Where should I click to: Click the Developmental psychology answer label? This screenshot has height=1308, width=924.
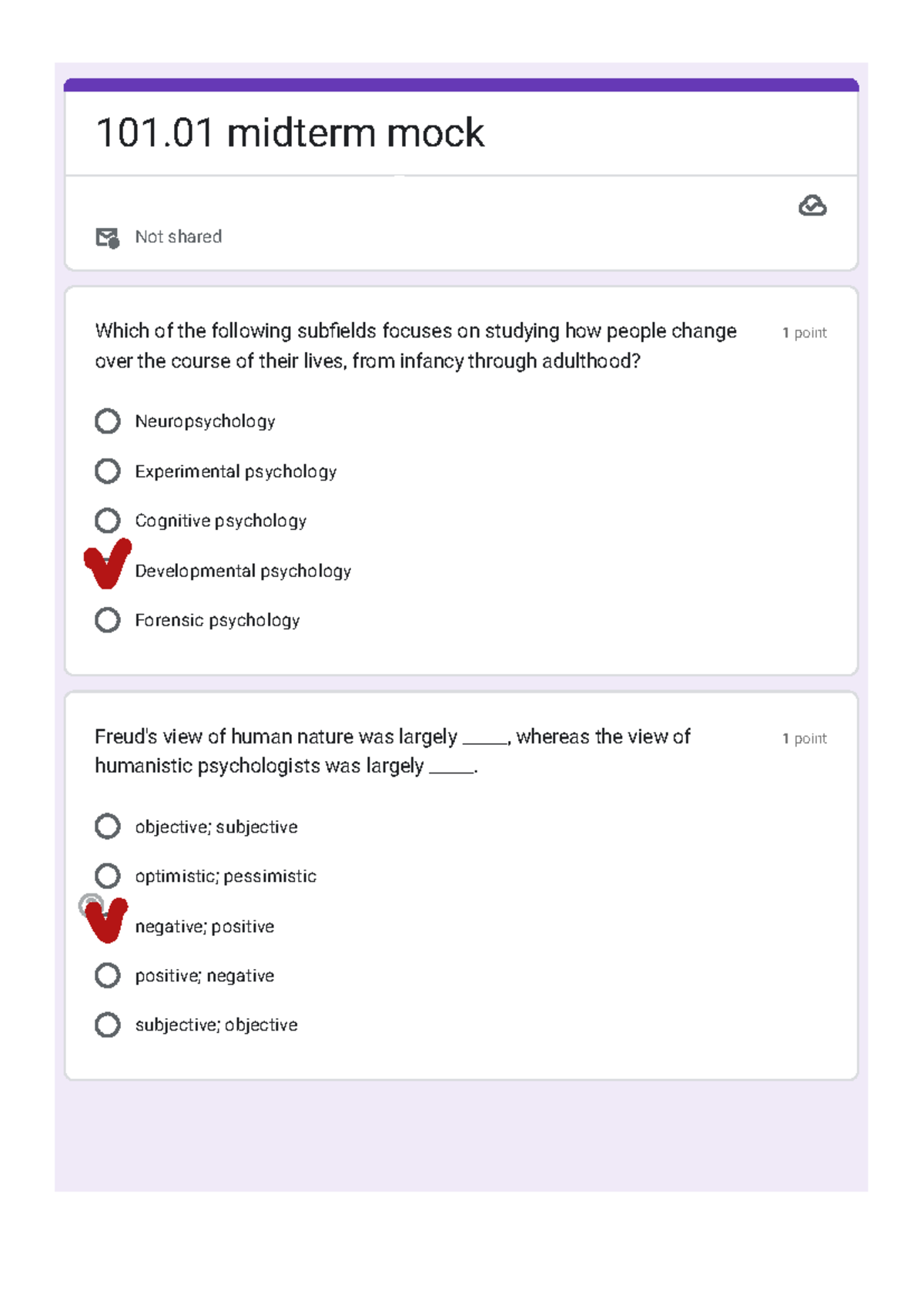(243, 571)
